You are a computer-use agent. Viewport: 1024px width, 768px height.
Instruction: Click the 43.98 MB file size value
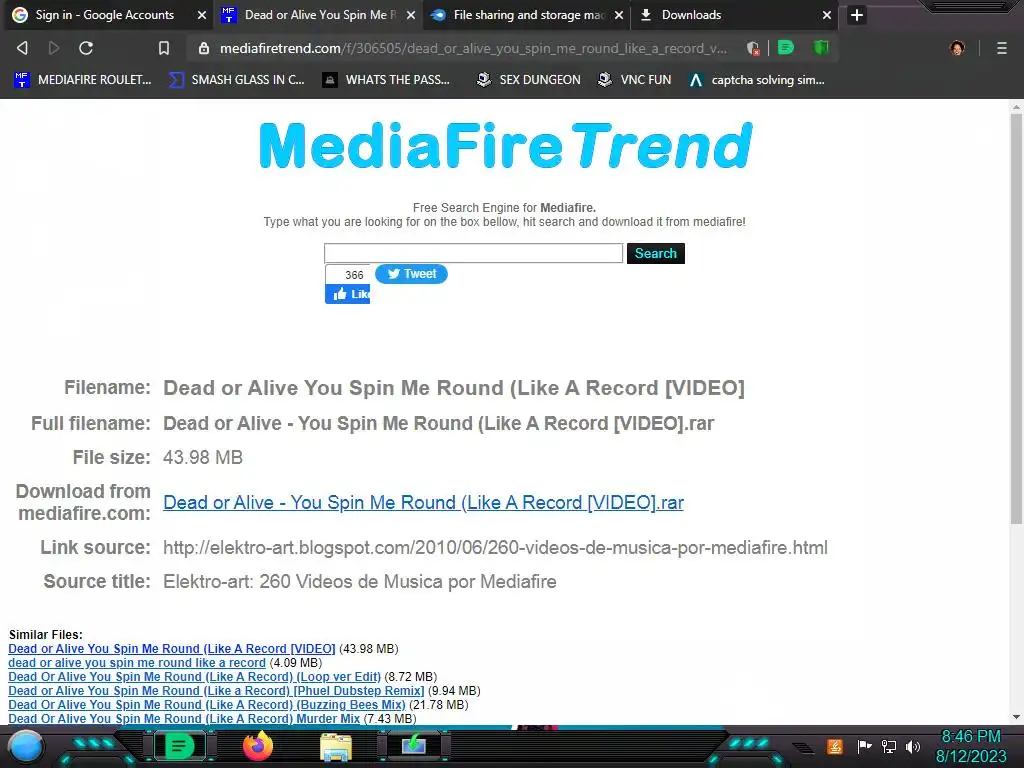pyautogui.click(x=202, y=457)
